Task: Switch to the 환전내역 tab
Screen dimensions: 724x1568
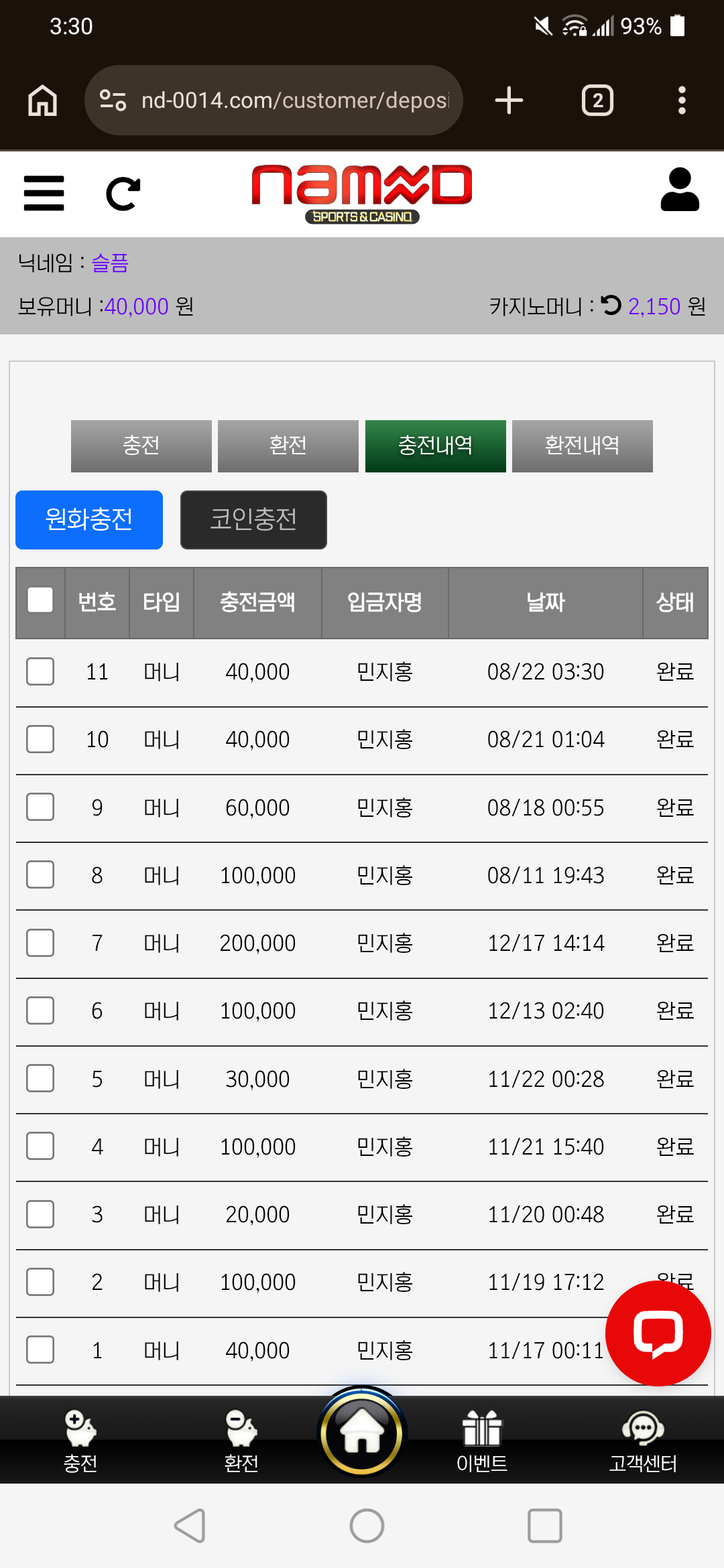Action: tap(583, 446)
